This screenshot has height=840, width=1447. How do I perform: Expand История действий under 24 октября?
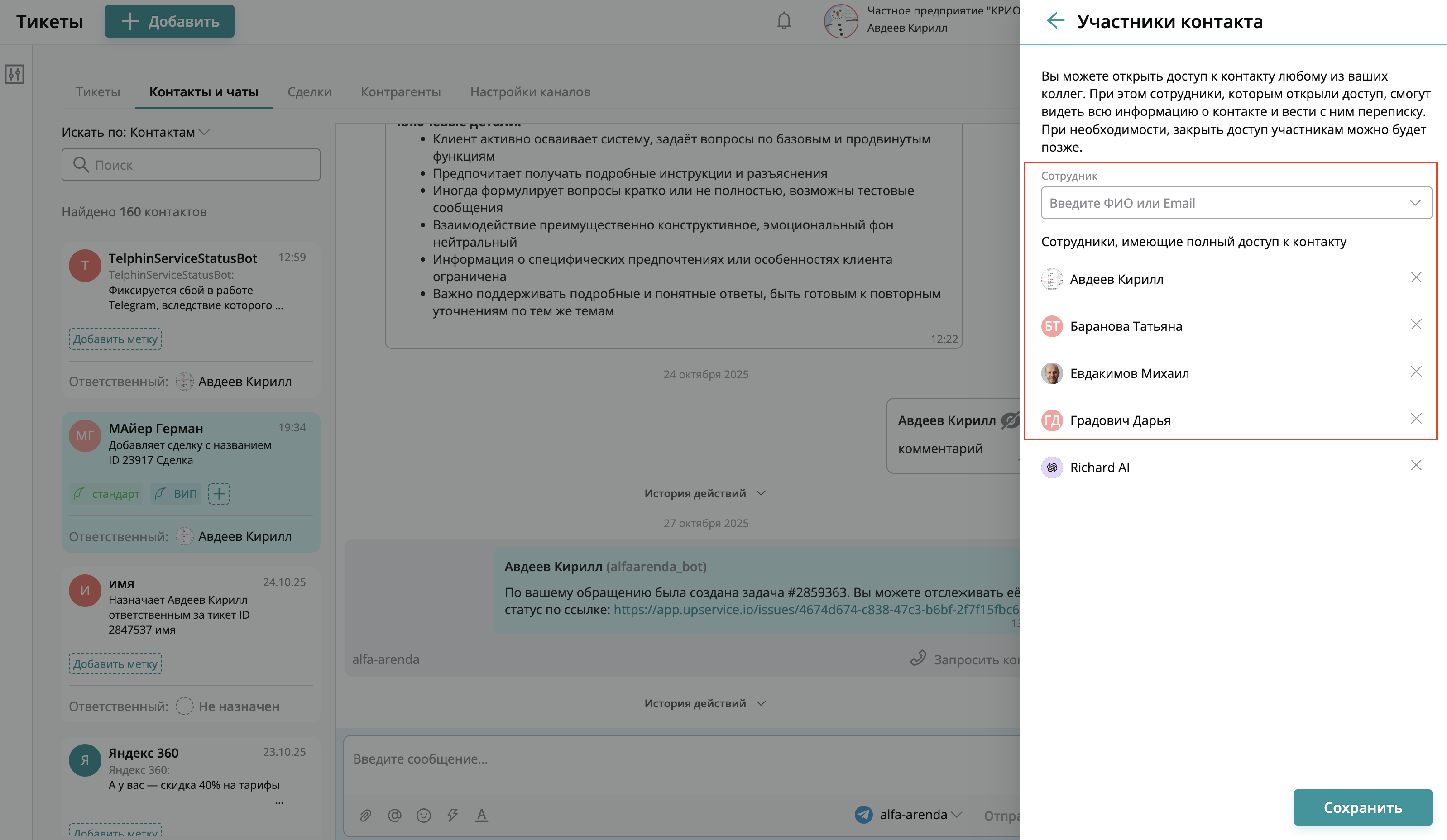(704, 493)
